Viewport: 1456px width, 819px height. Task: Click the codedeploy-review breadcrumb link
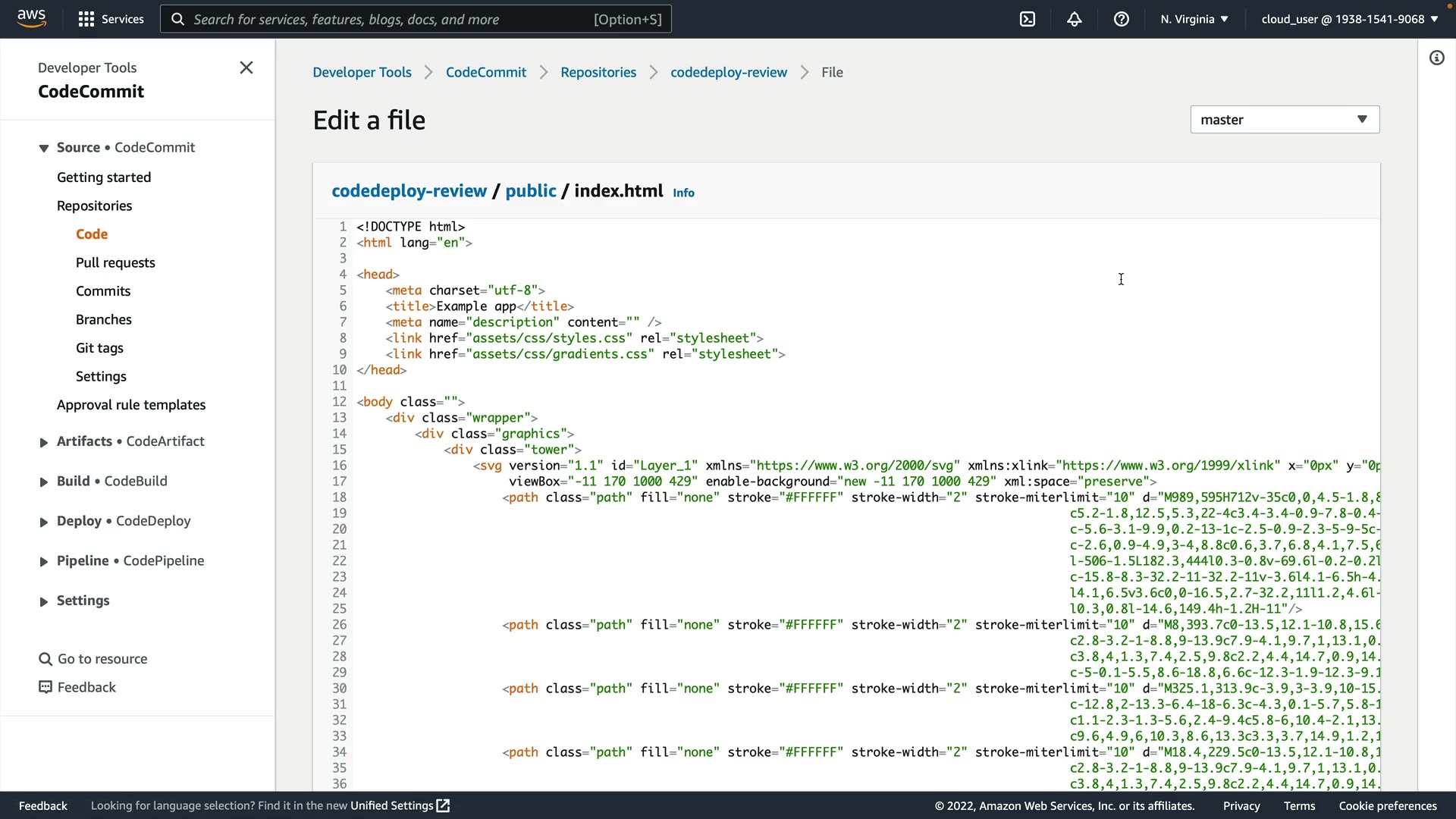pyautogui.click(x=729, y=72)
